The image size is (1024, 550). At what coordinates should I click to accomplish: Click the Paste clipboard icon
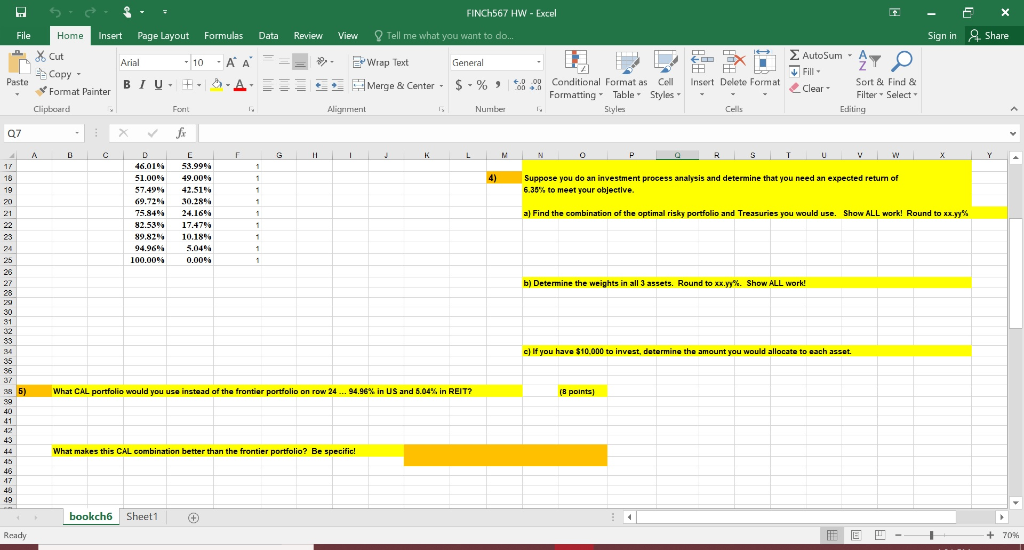[18, 64]
